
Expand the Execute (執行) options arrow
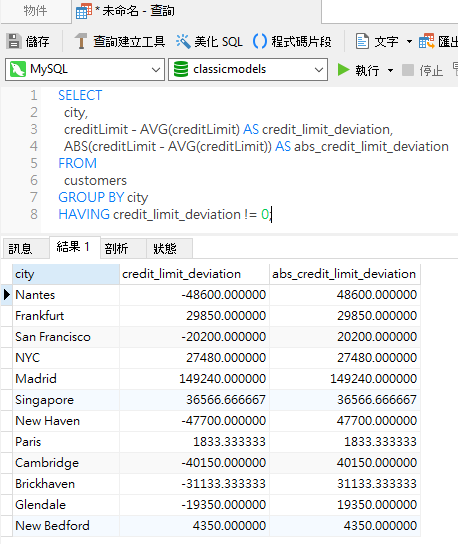tap(390, 70)
